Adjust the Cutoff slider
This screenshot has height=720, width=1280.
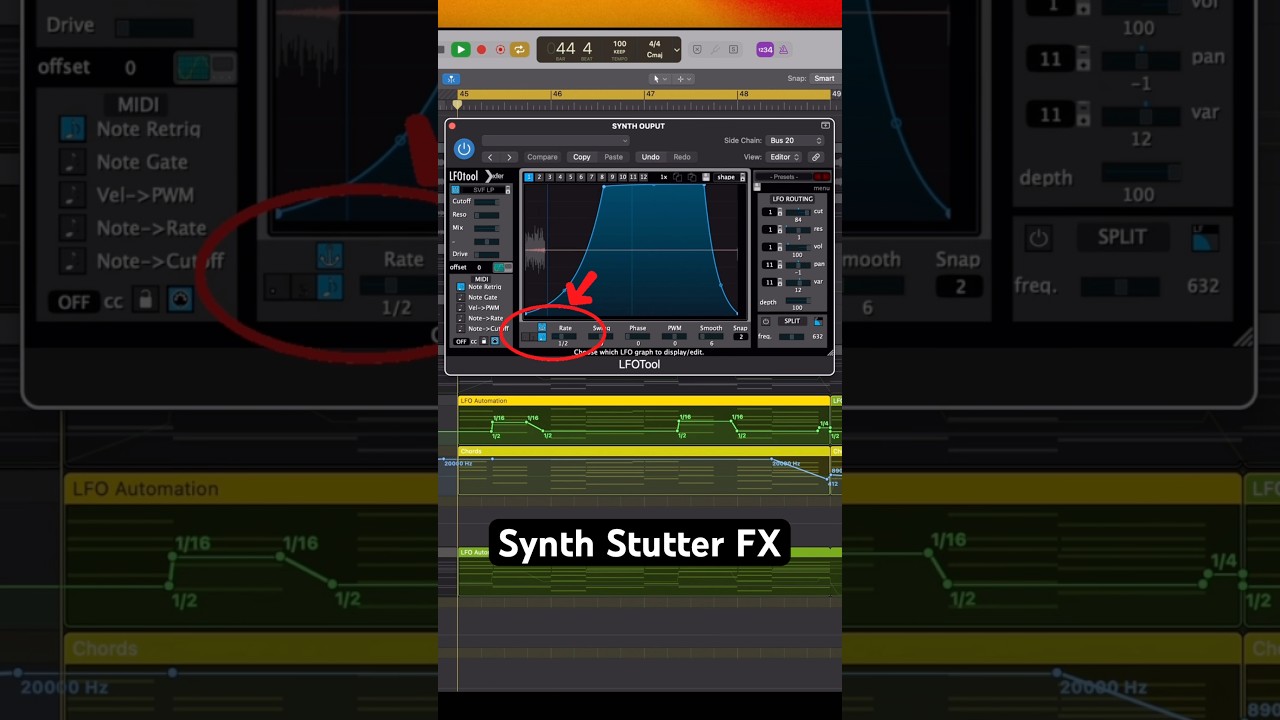(x=487, y=202)
